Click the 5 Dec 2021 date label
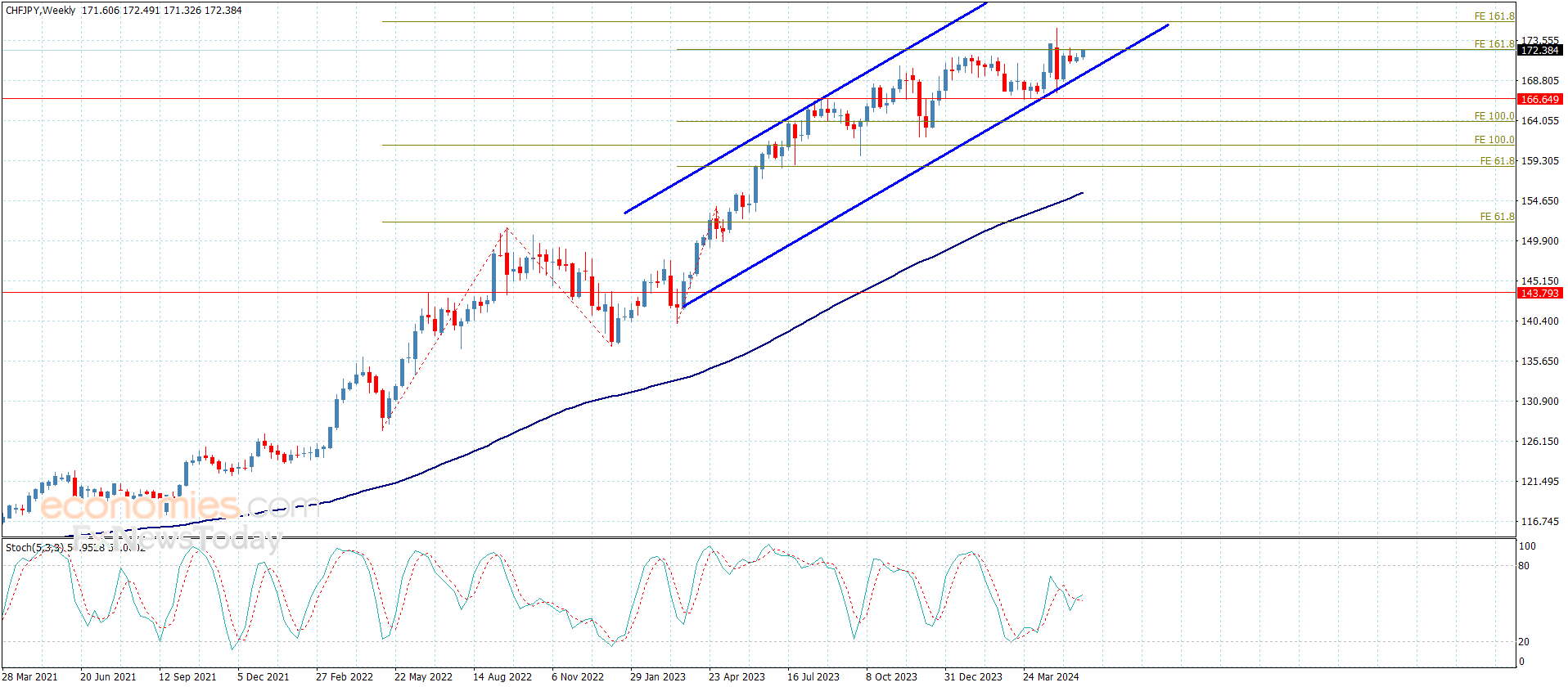 (x=264, y=677)
